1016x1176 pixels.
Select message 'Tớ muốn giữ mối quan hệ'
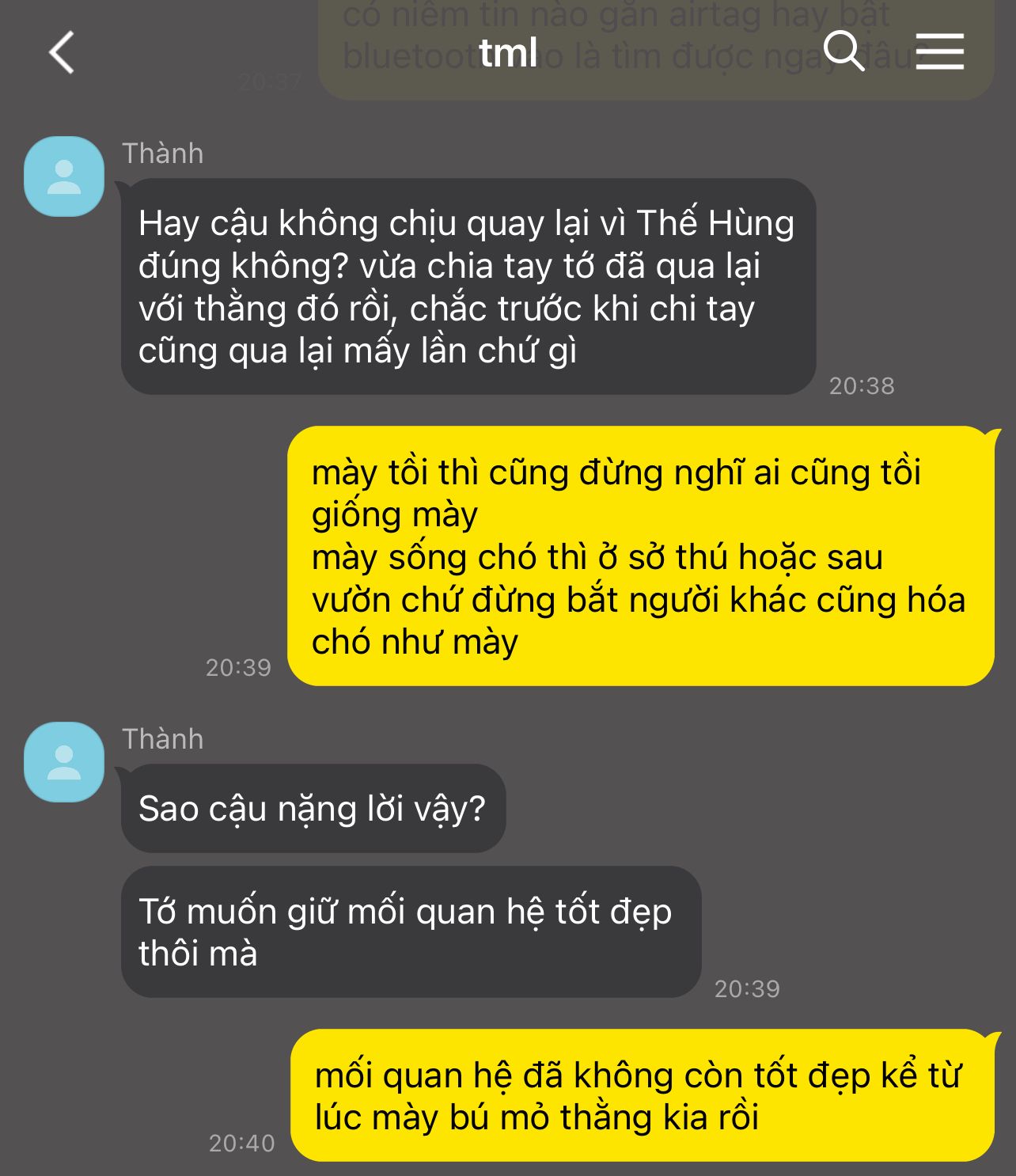tap(411, 931)
